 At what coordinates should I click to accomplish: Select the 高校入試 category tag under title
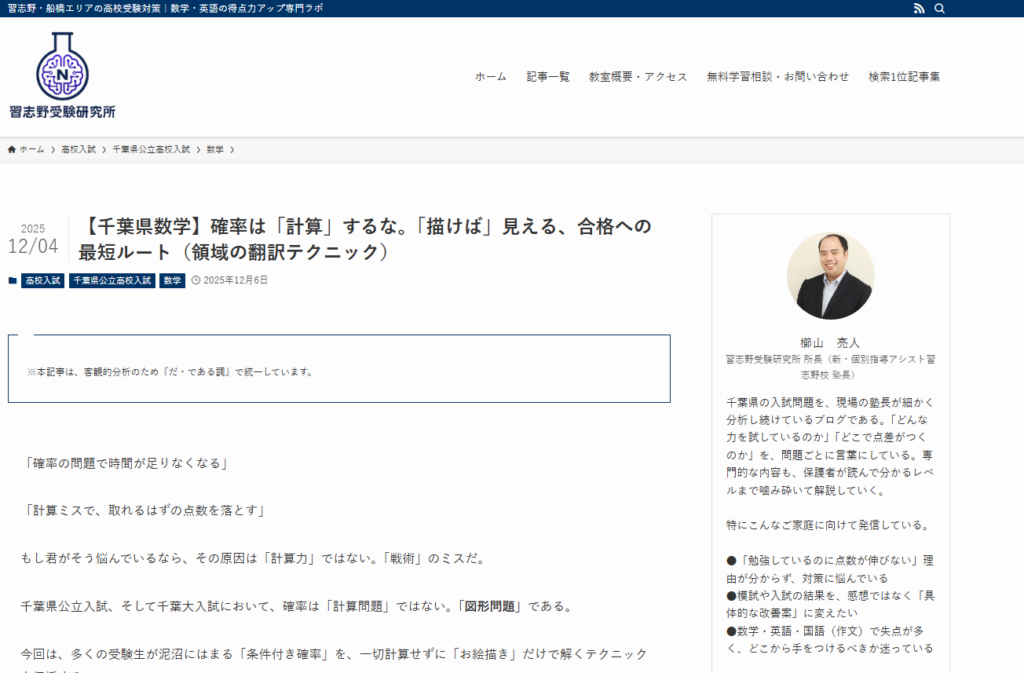[x=43, y=281]
